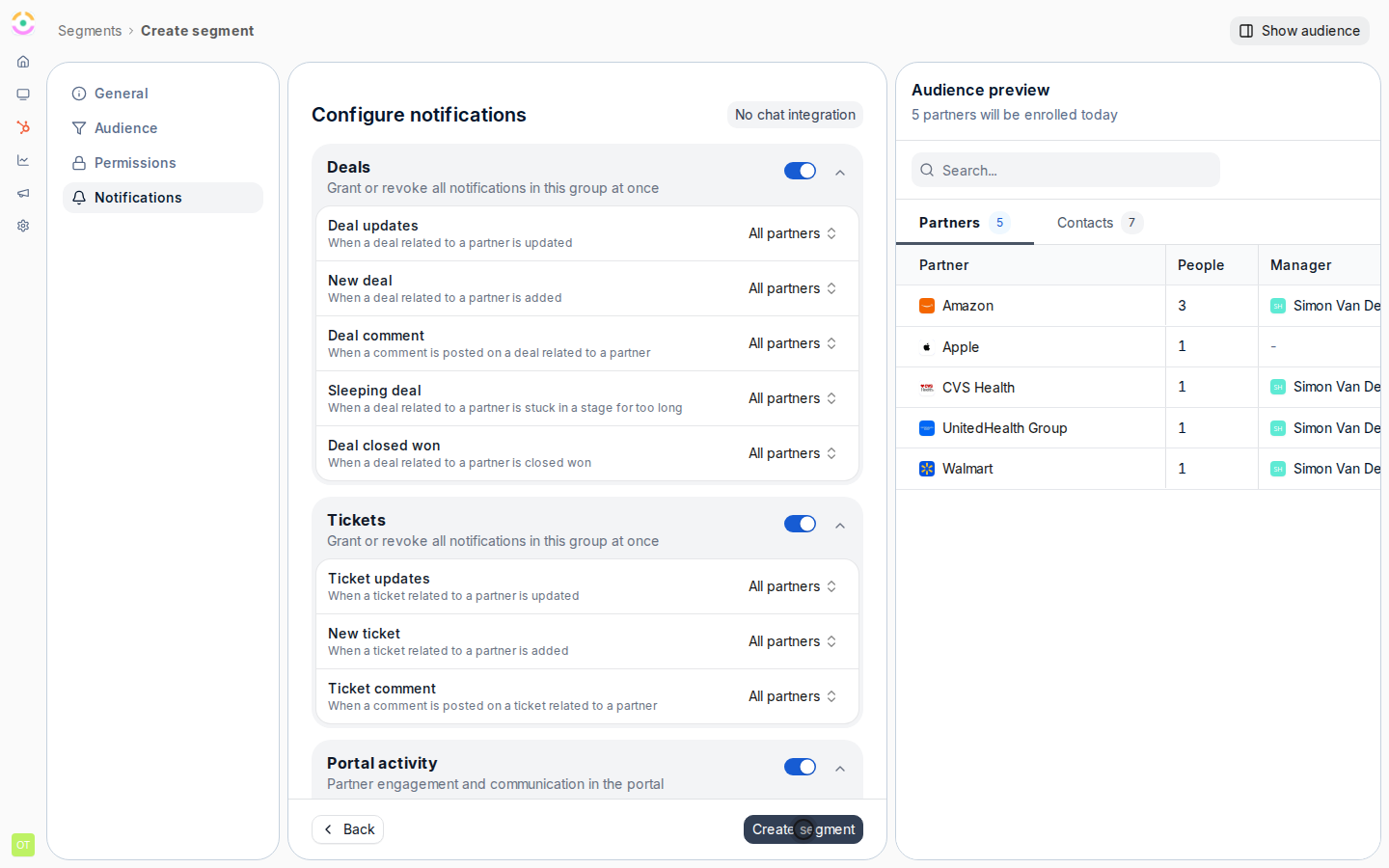Screen dimensions: 1389x868
Task: Click the Create segment button
Action: click(803, 829)
